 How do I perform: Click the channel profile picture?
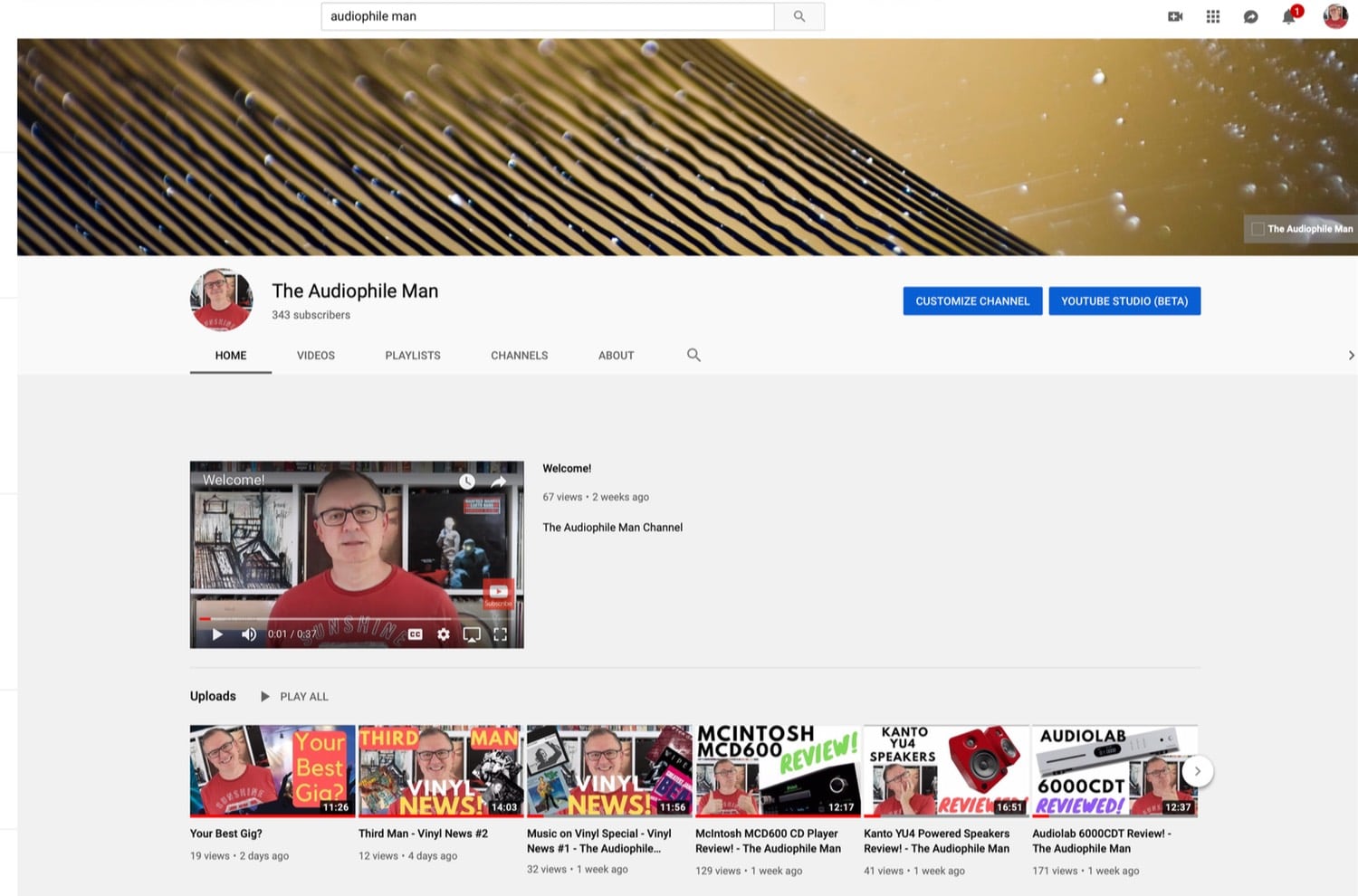click(x=221, y=300)
